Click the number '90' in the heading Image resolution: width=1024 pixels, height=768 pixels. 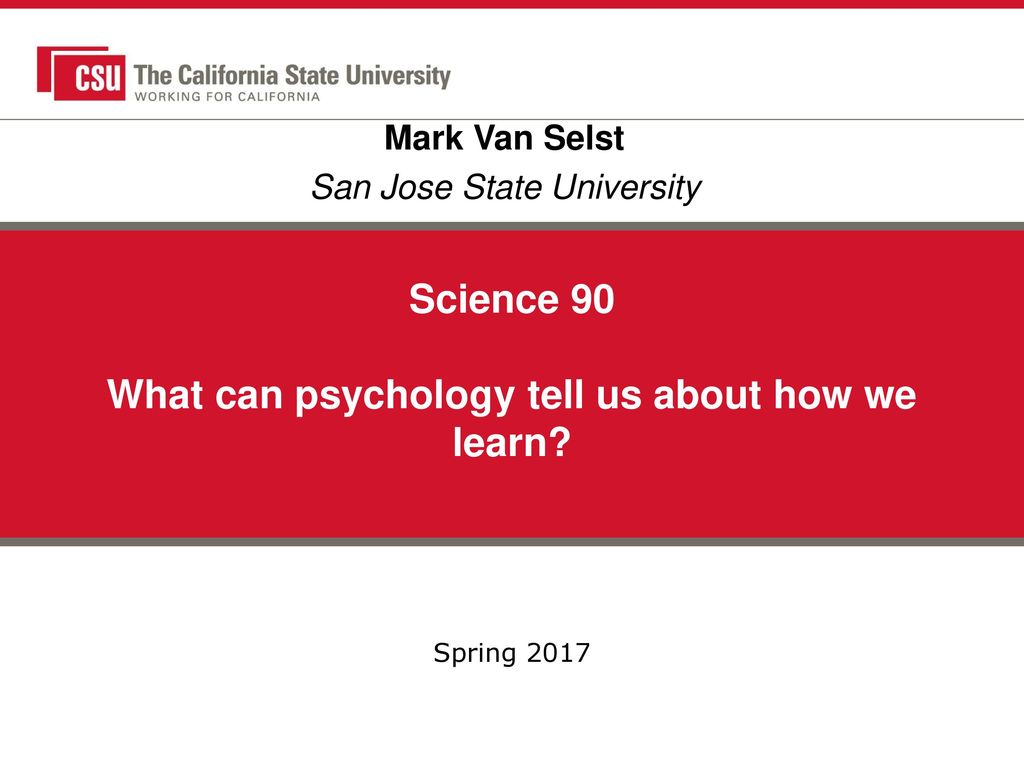pos(592,299)
